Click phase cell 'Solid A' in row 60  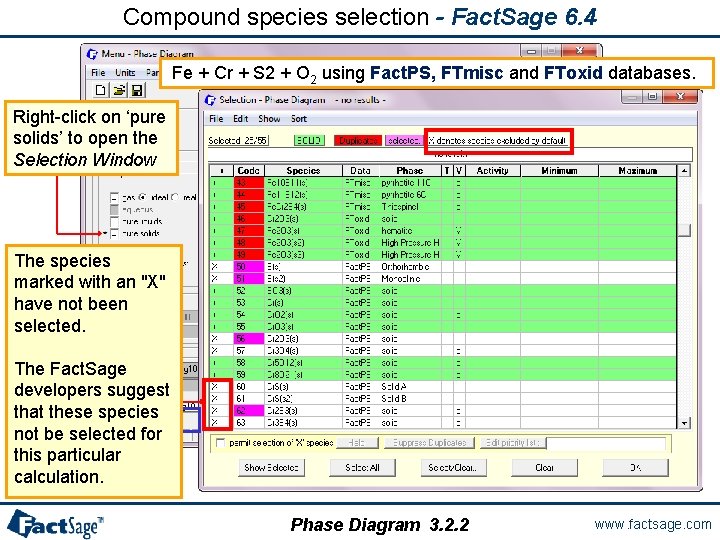(x=410, y=387)
